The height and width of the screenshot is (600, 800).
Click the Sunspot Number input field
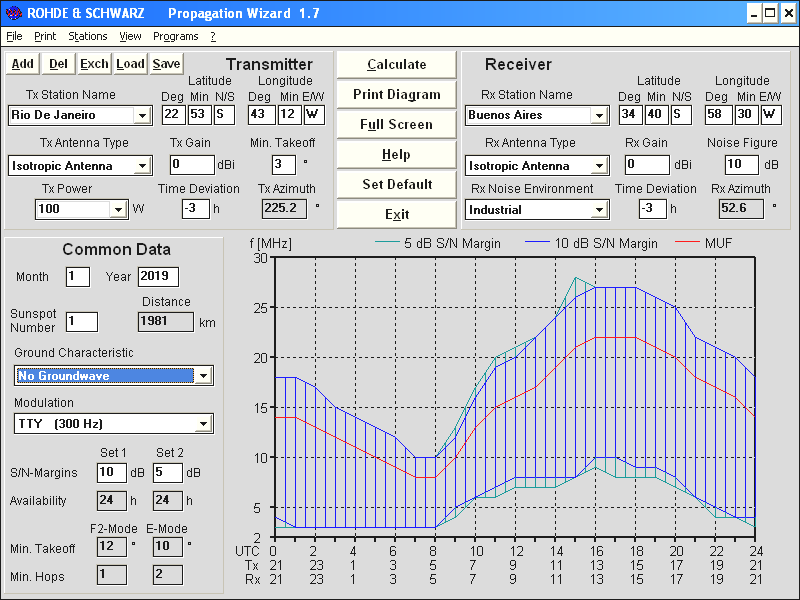82,322
